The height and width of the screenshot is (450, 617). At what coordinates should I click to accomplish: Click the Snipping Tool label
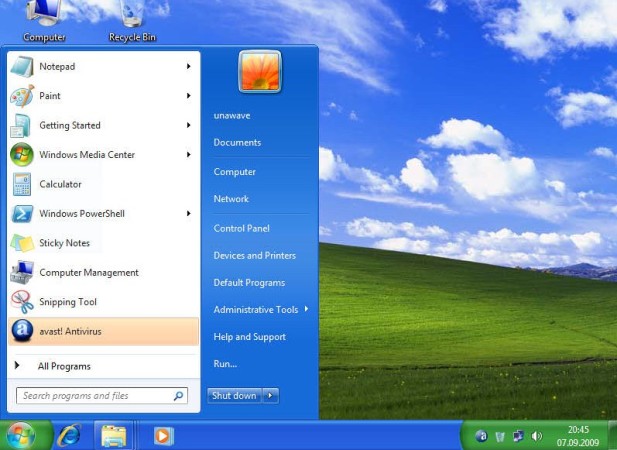68,302
